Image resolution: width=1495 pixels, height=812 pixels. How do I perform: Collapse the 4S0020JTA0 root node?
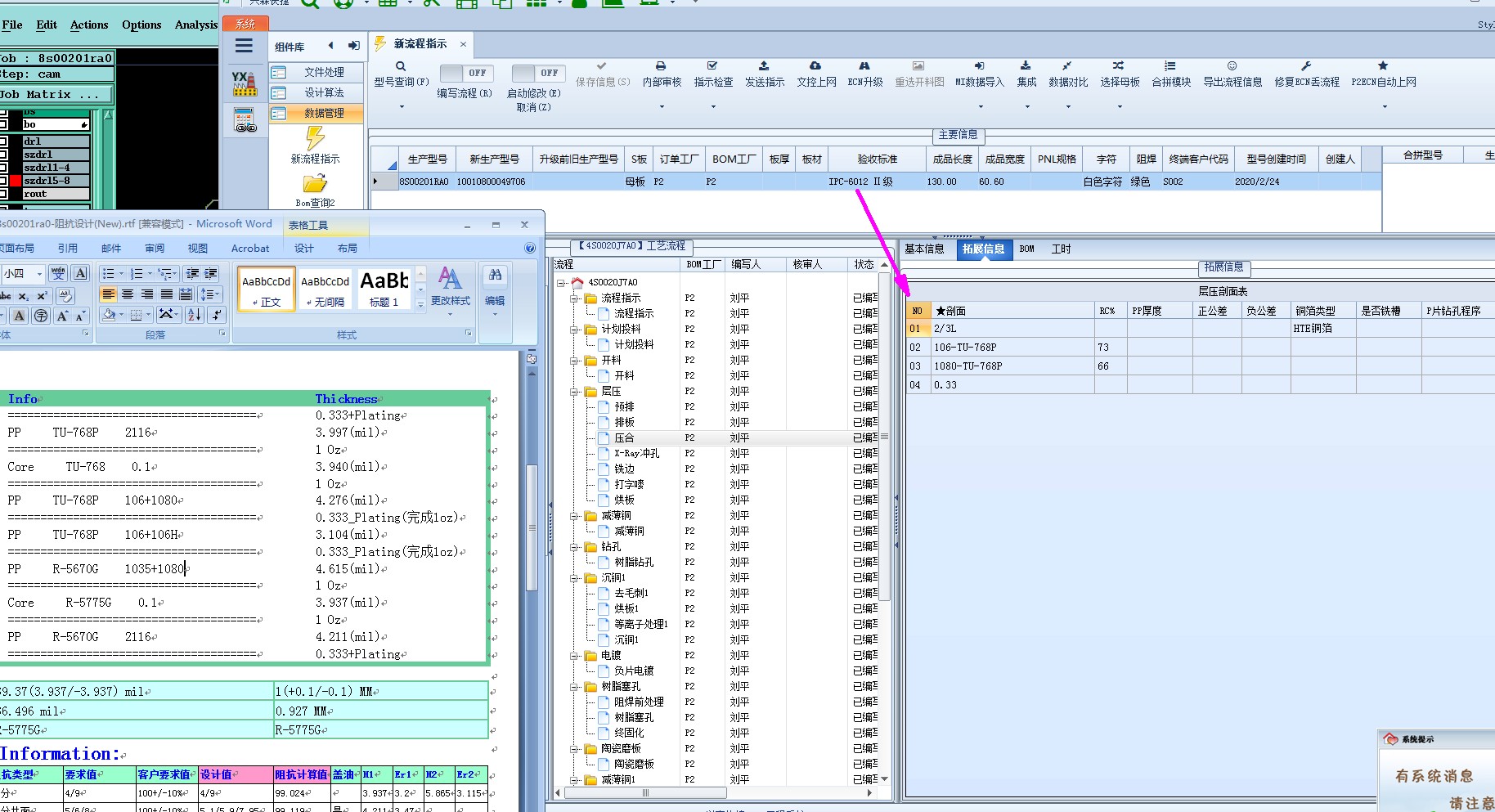[x=562, y=283]
